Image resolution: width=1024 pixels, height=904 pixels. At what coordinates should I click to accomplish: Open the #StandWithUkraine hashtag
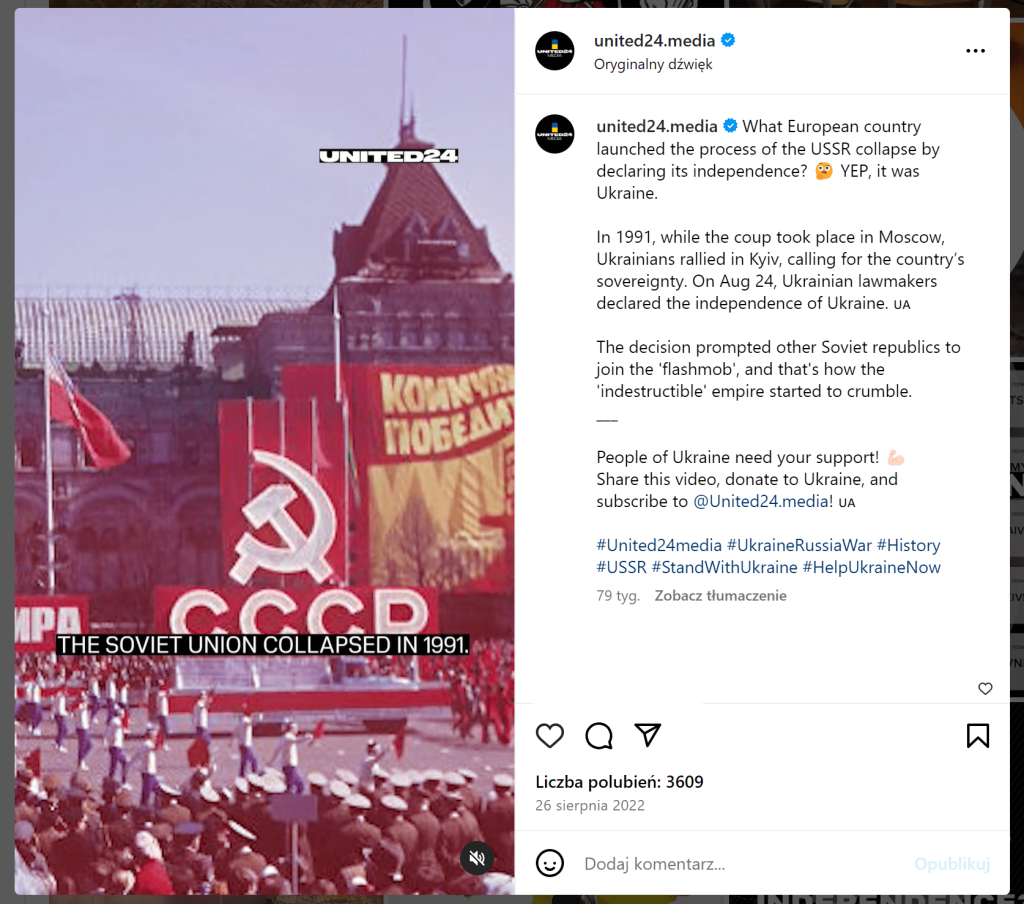724,567
